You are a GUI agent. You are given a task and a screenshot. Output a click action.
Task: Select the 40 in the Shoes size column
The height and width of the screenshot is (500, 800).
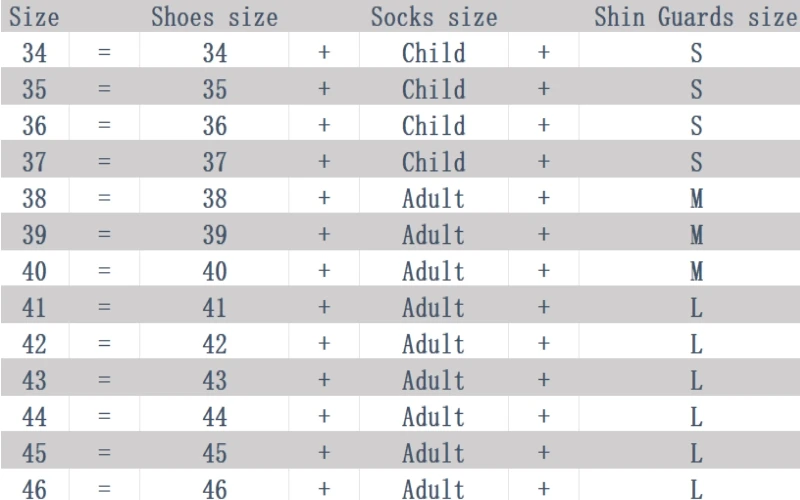[x=215, y=271]
